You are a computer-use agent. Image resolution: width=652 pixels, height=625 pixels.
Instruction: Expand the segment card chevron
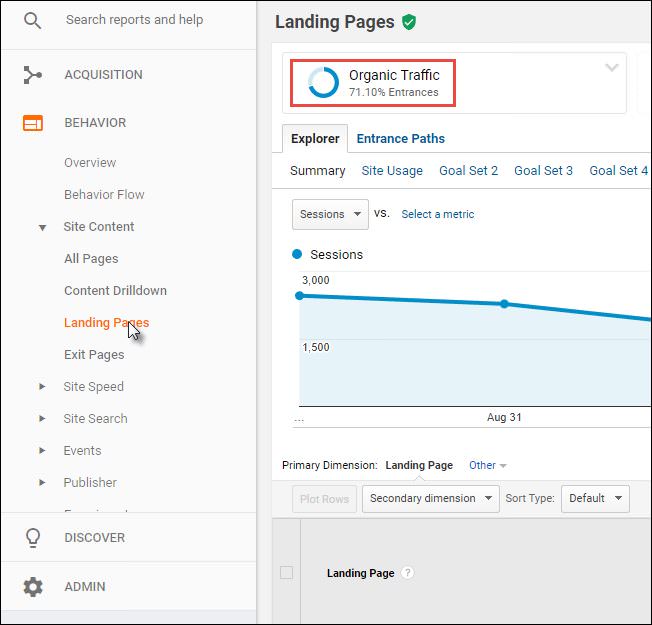click(x=611, y=68)
